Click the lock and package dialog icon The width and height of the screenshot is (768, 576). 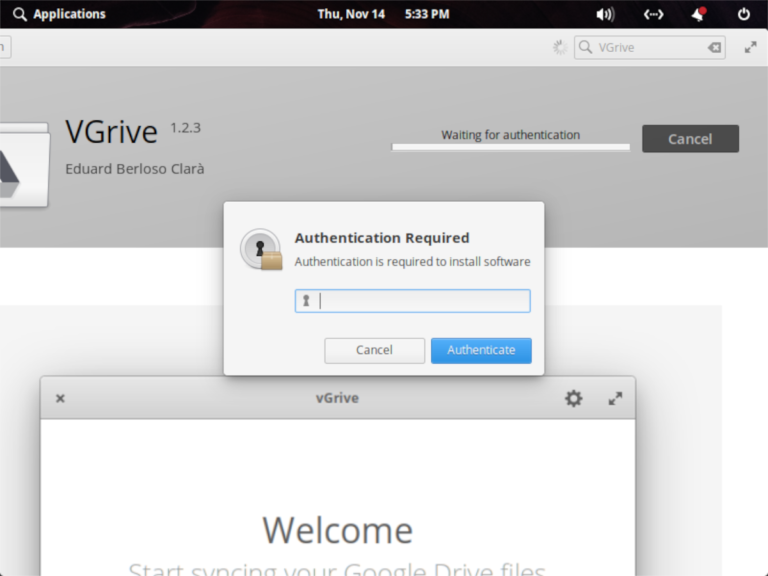261,249
